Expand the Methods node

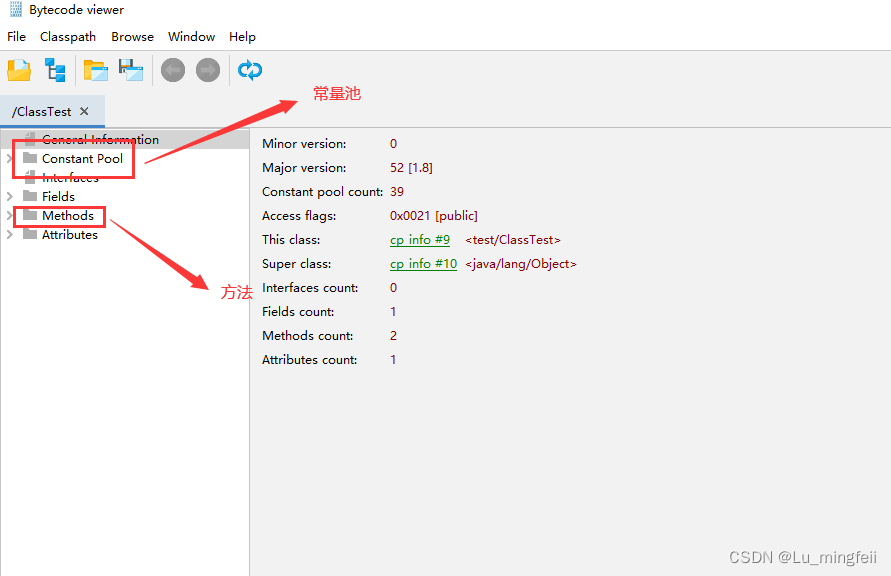point(8,215)
